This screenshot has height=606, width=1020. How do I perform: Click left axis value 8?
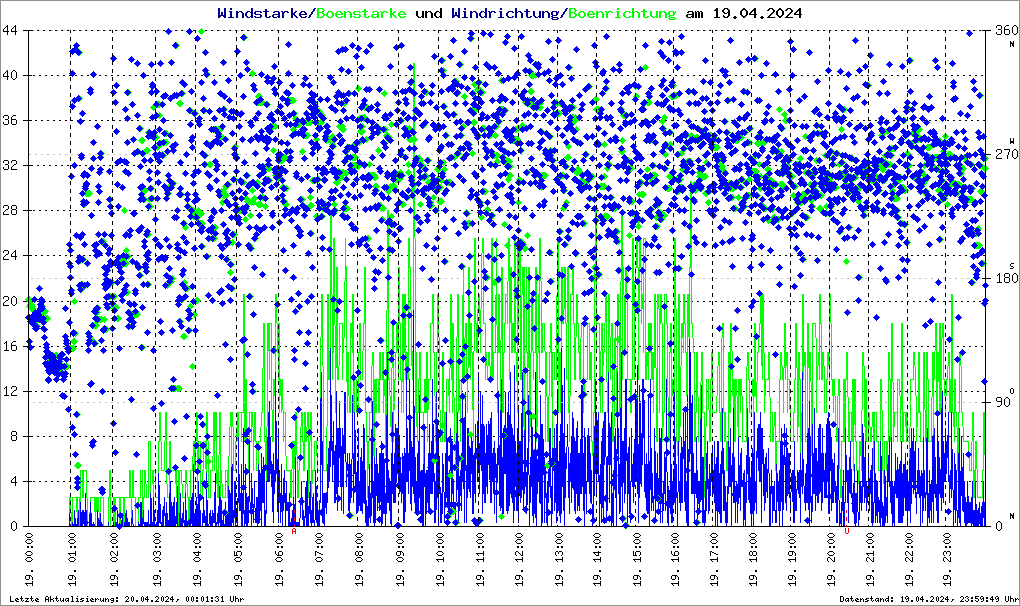point(13,436)
